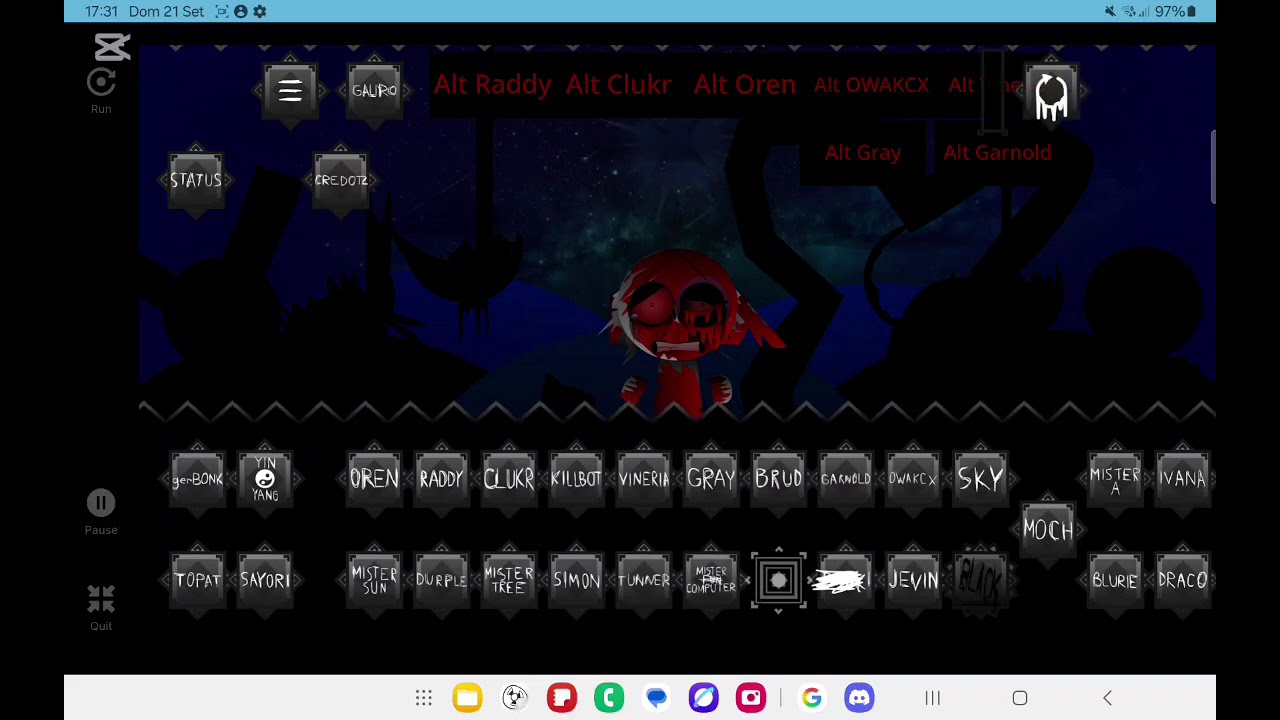Select the Alt OWAKCX label
This screenshot has height=720, width=1280.
(871, 85)
